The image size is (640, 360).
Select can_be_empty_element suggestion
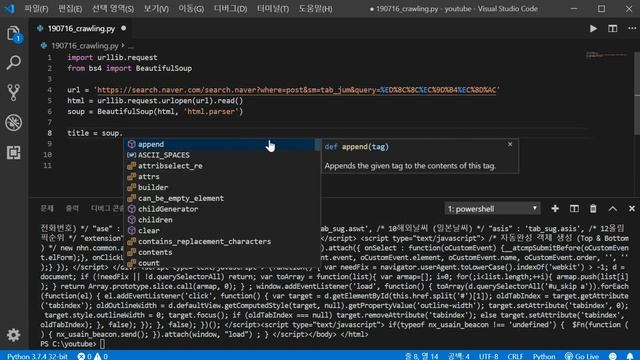click(x=220, y=198)
